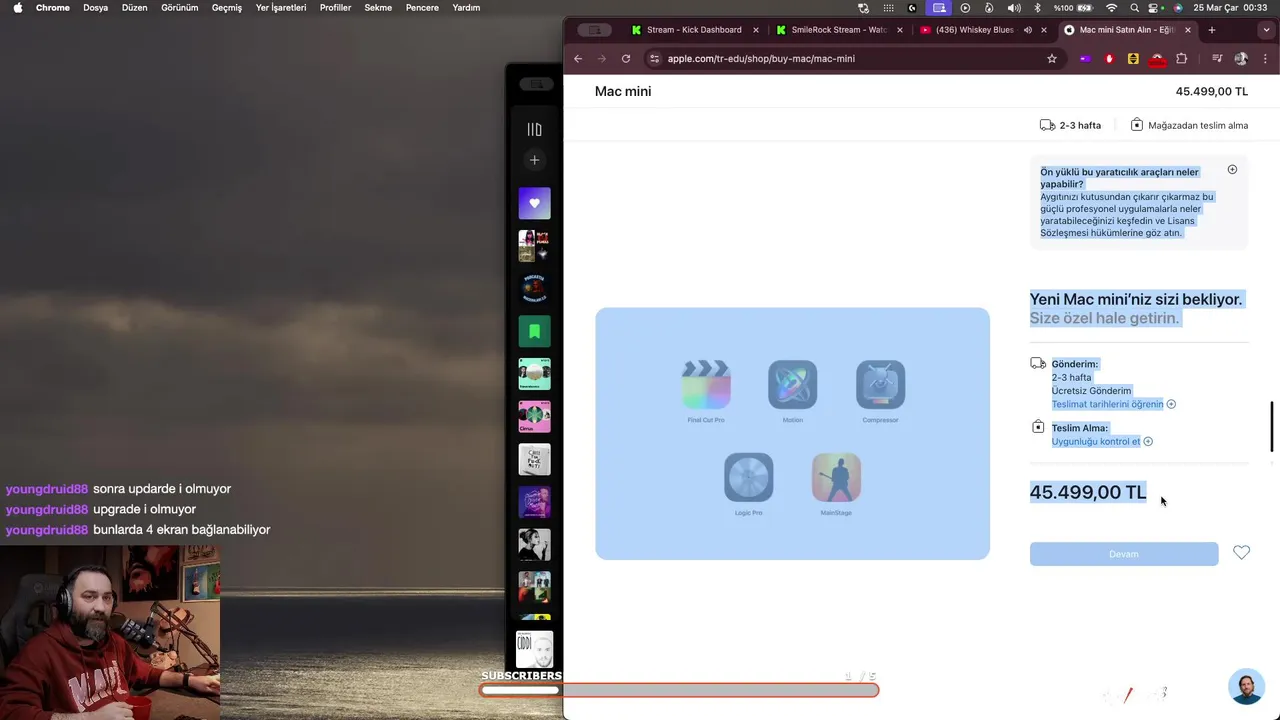The height and width of the screenshot is (720, 1280).
Task: Click Mağazadan teslim alma option
Action: click(x=1189, y=126)
